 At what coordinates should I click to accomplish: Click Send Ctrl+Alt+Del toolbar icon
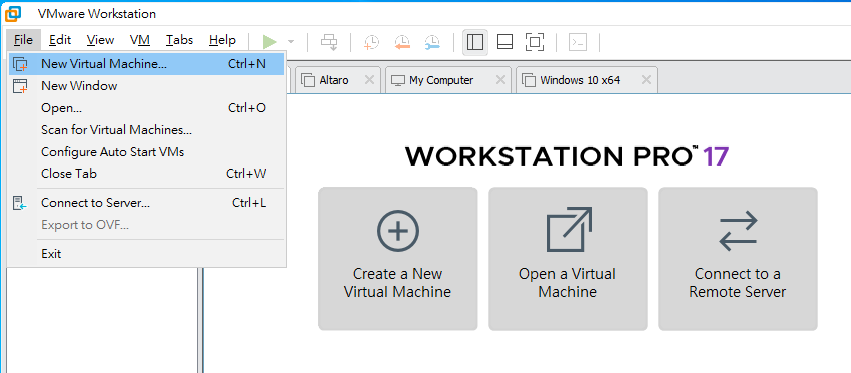329,42
